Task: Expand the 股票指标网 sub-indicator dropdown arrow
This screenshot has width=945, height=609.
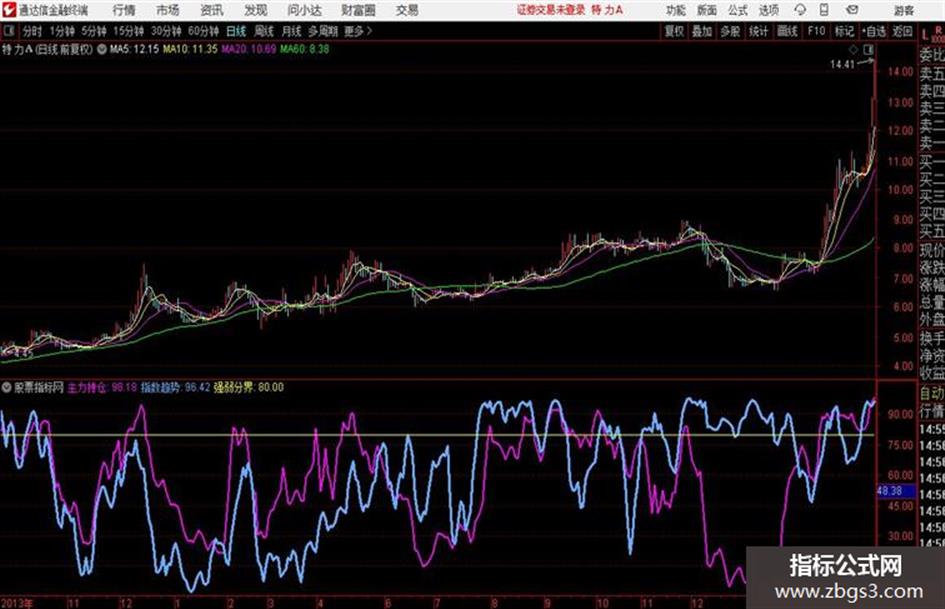Action: pos(7,387)
